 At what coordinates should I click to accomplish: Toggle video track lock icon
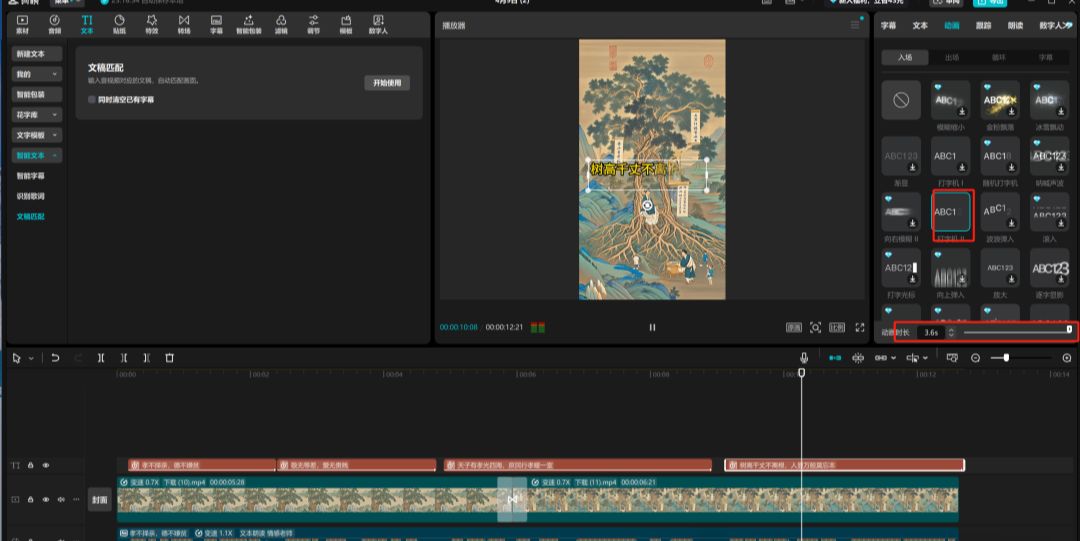click(x=30, y=499)
